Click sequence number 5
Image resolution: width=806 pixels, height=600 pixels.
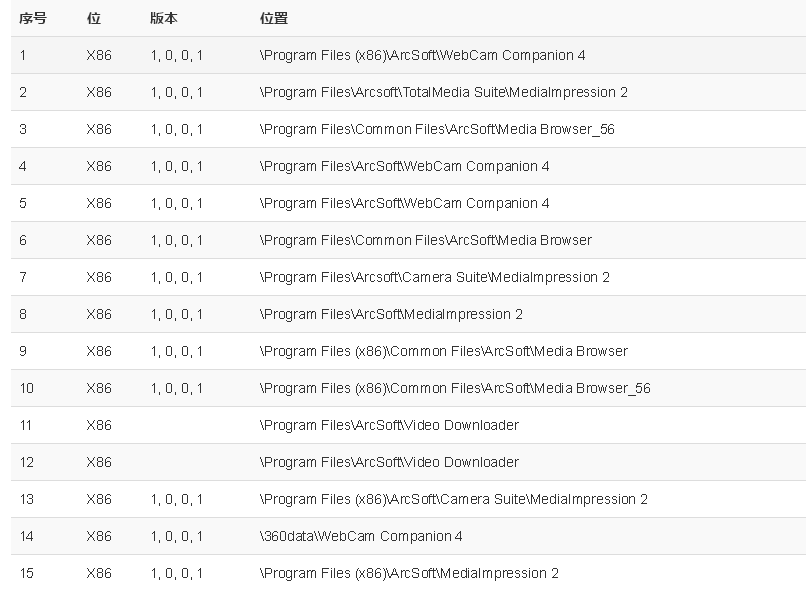(23, 203)
